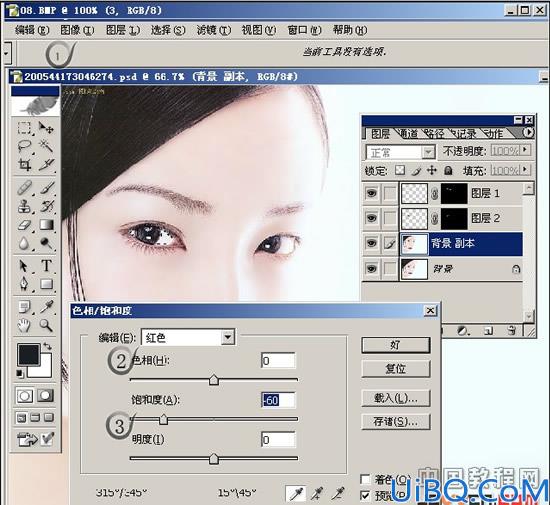Activate the Zoom magnifier tool
Screen dimensions: 550x505
[46, 325]
